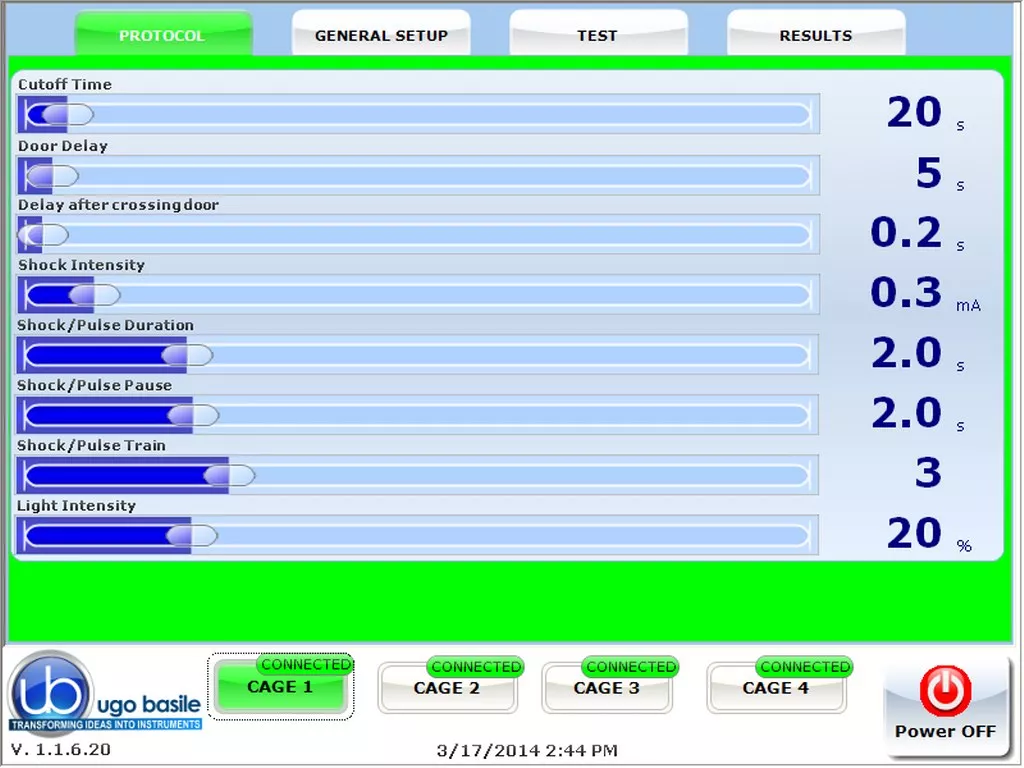The height and width of the screenshot is (768, 1024).
Task: Switch to the TEST tab
Action: pyautogui.click(x=597, y=34)
